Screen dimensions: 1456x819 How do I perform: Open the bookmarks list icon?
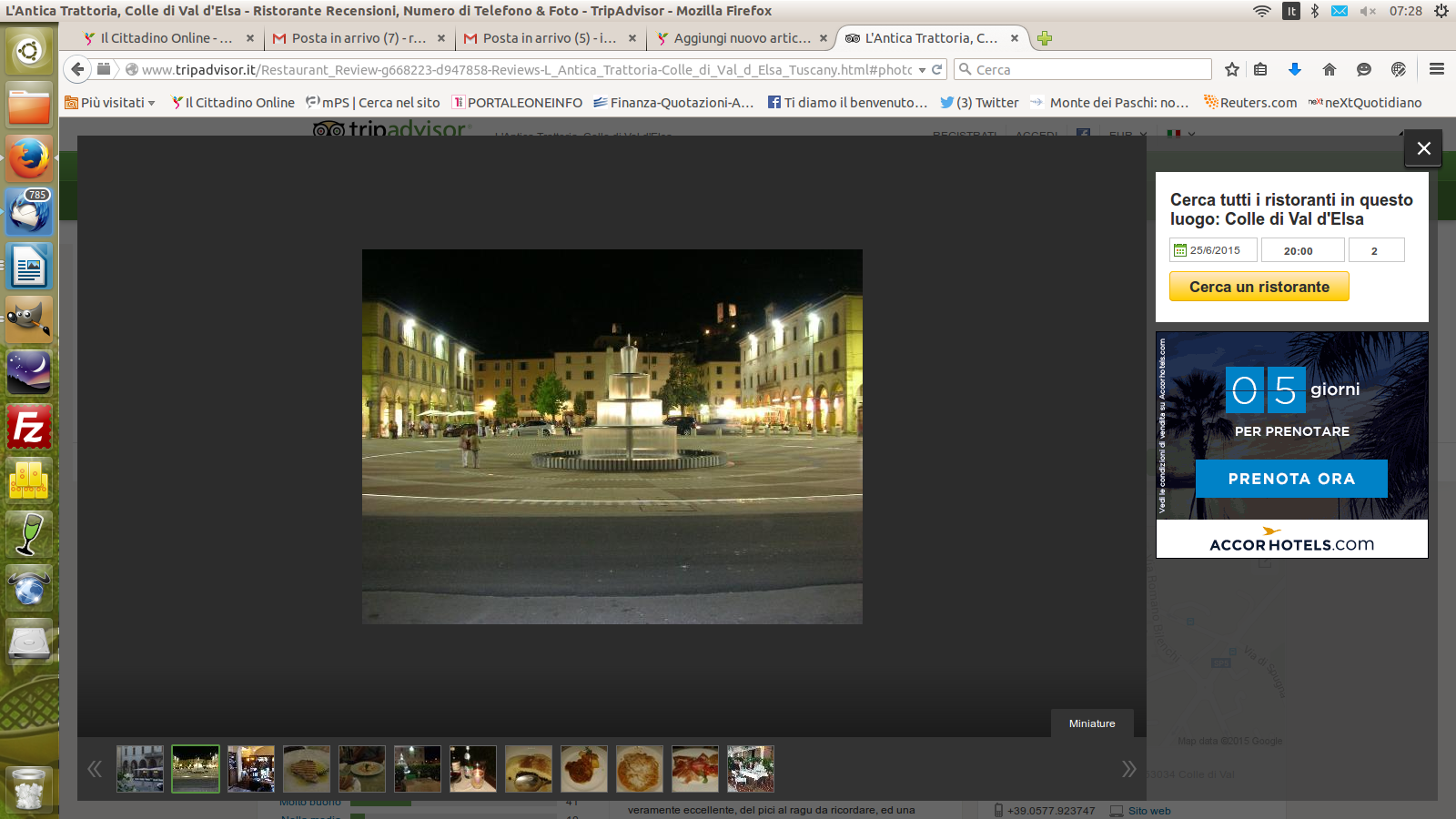(x=1260, y=69)
